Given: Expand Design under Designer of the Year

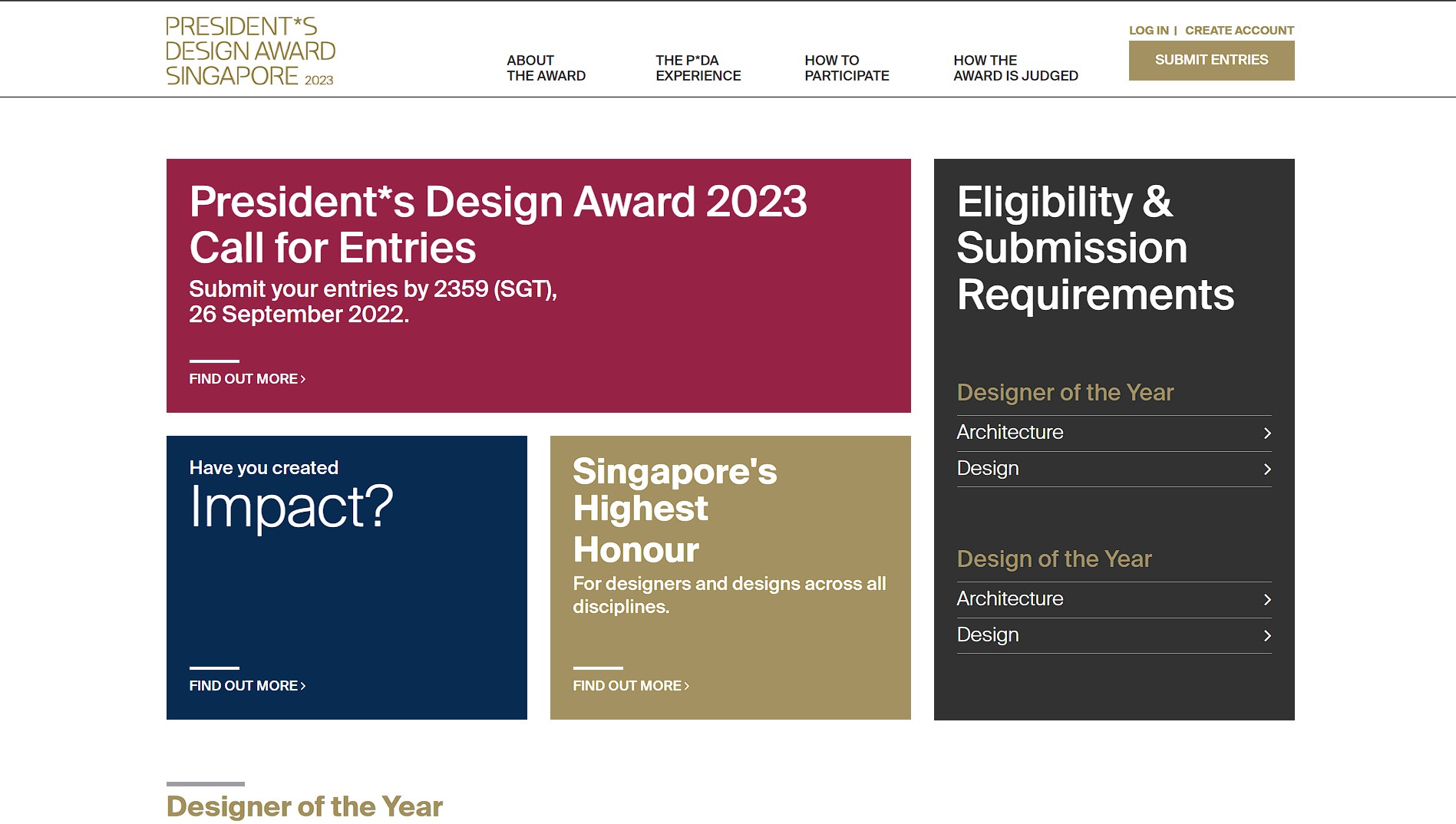Looking at the screenshot, I should tap(1114, 469).
